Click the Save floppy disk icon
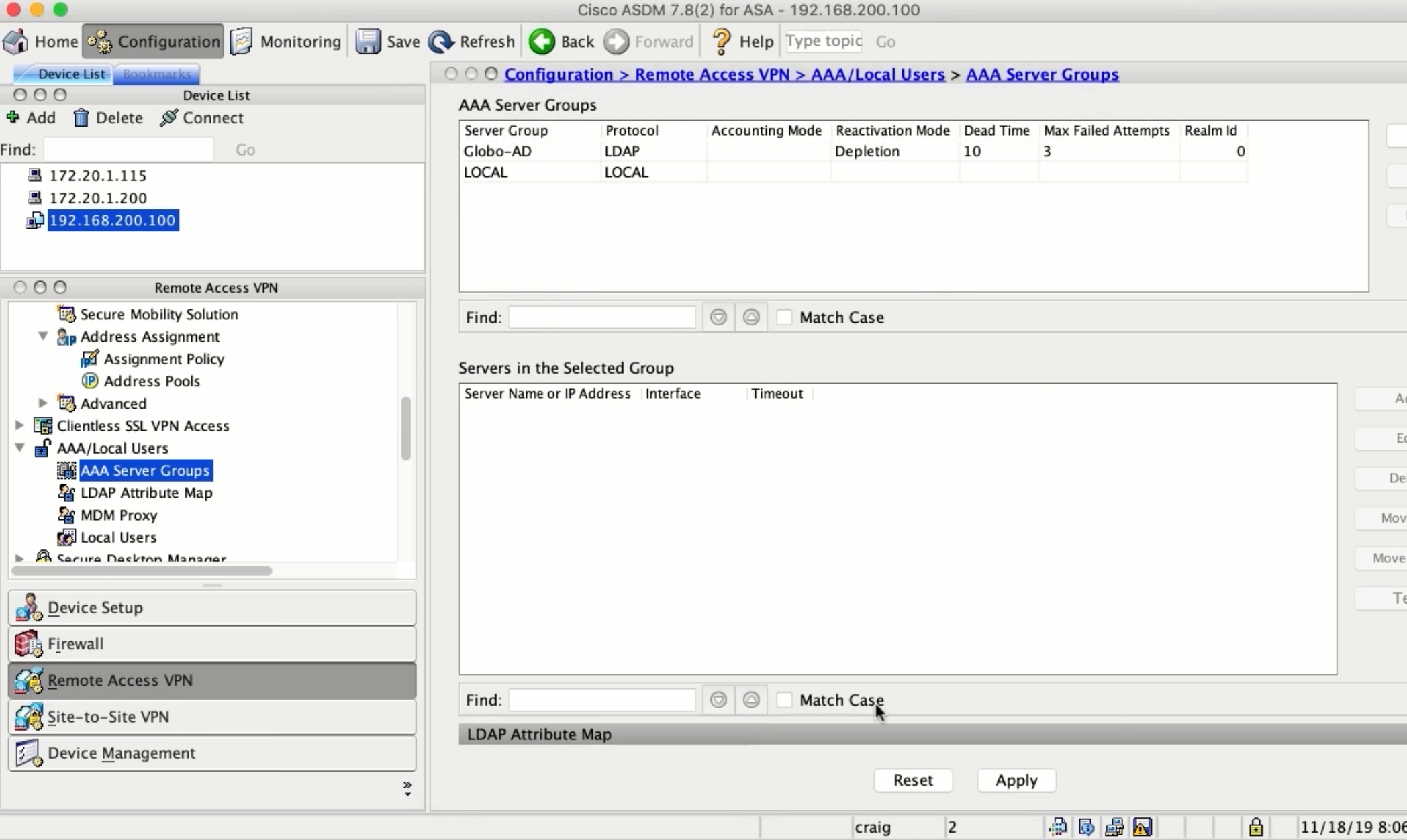The width and height of the screenshot is (1407, 840). pos(368,42)
